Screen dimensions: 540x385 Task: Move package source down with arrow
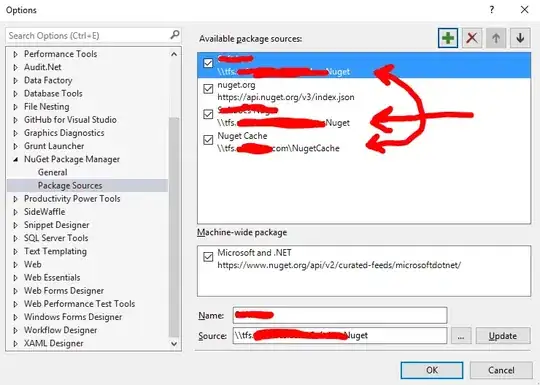coord(520,38)
